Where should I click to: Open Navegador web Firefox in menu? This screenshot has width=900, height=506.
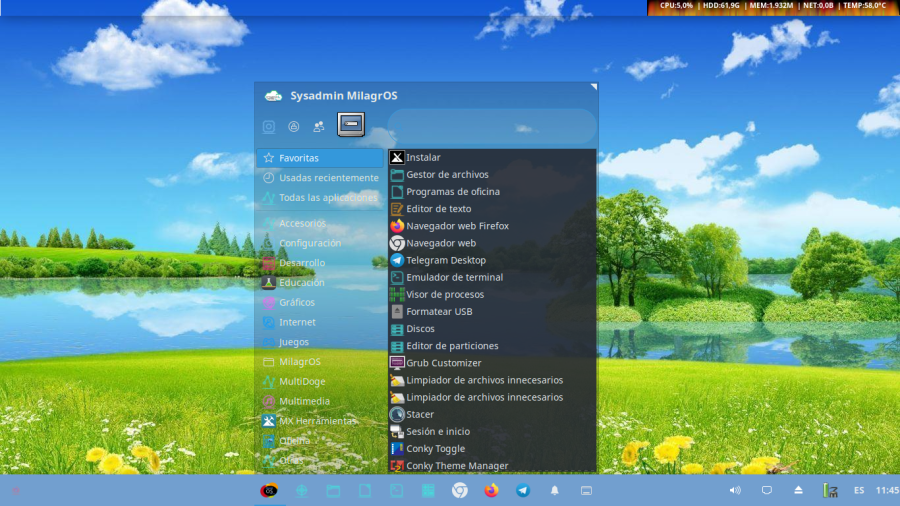click(456, 226)
